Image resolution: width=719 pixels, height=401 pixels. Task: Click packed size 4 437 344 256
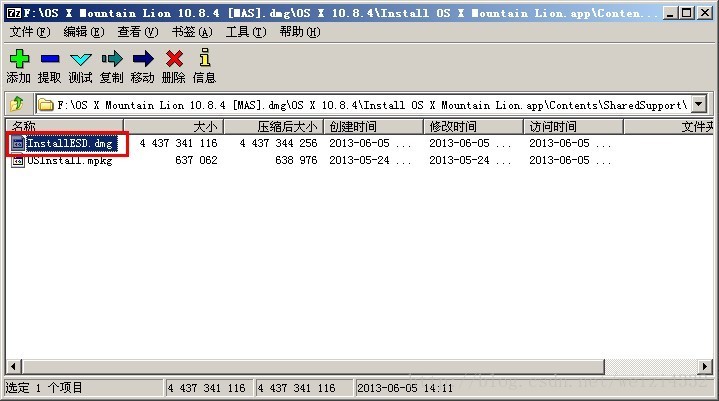[x=278, y=143]
